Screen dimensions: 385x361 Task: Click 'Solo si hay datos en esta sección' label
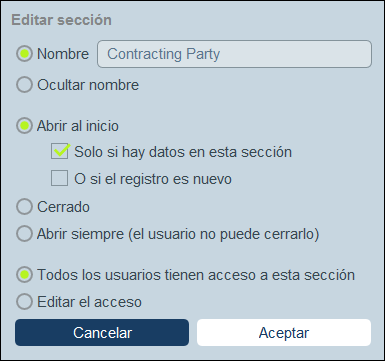click(183, 152)
